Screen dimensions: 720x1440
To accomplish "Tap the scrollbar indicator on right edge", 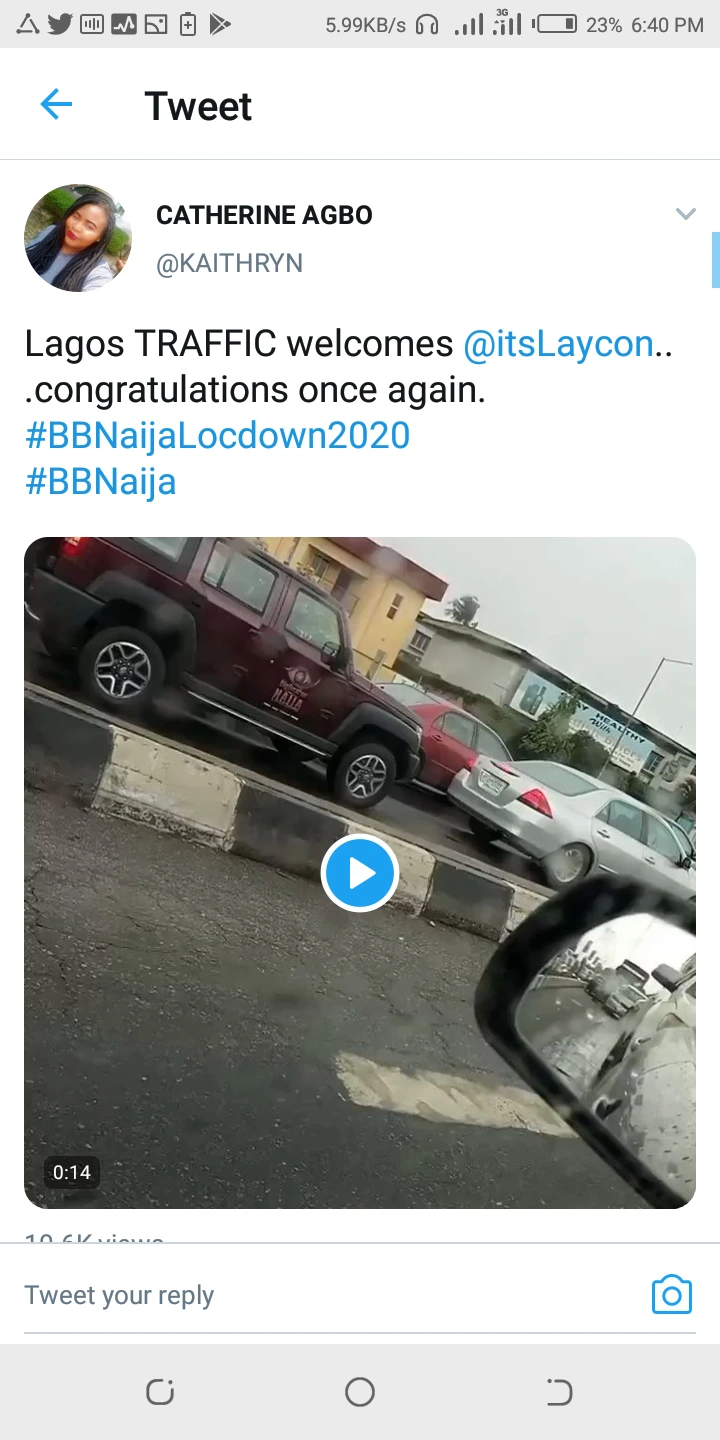I will click(716, 260).
